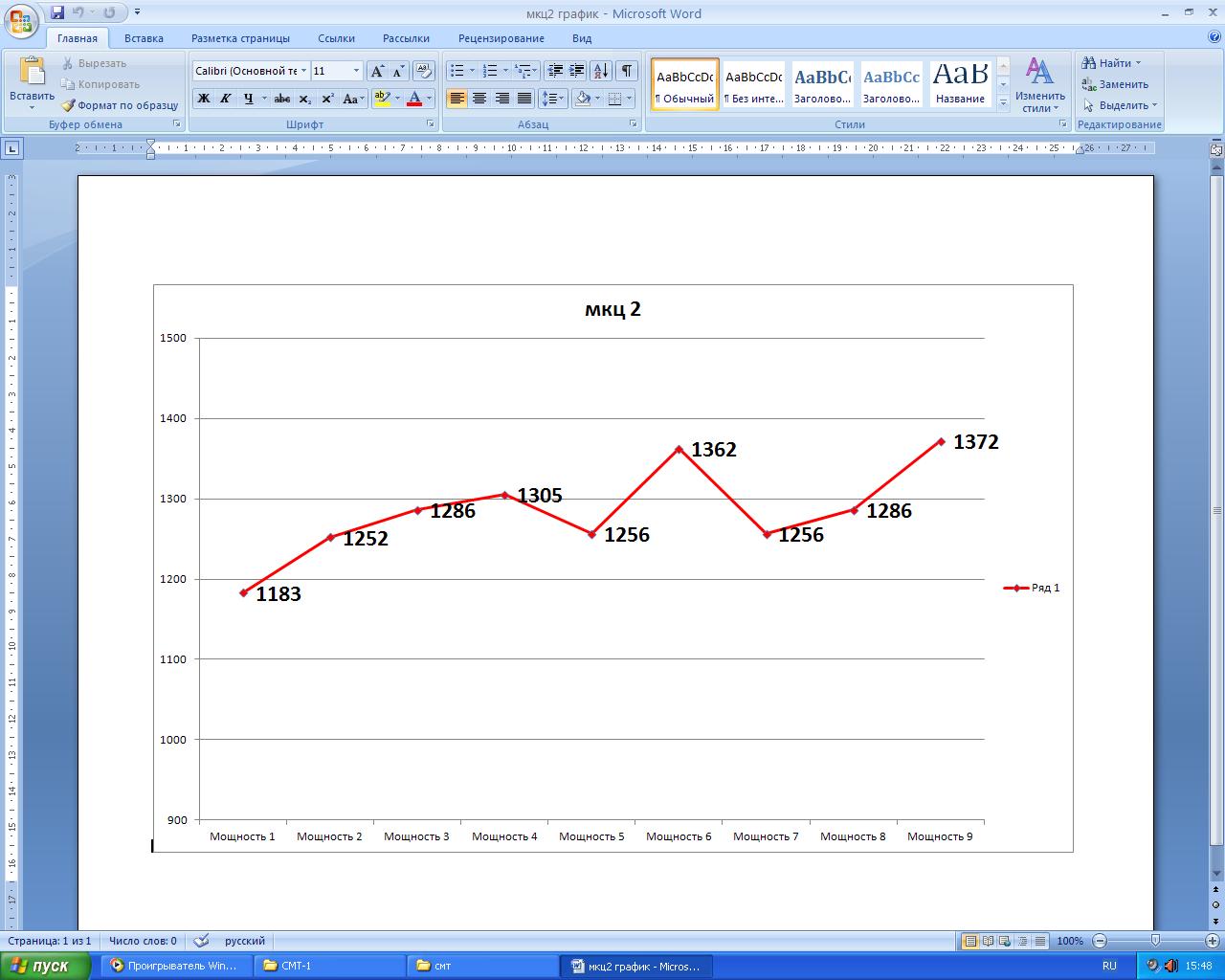Click the Paste (Вставить) clipboard icon
The image size is (1225, 980).
32,73
